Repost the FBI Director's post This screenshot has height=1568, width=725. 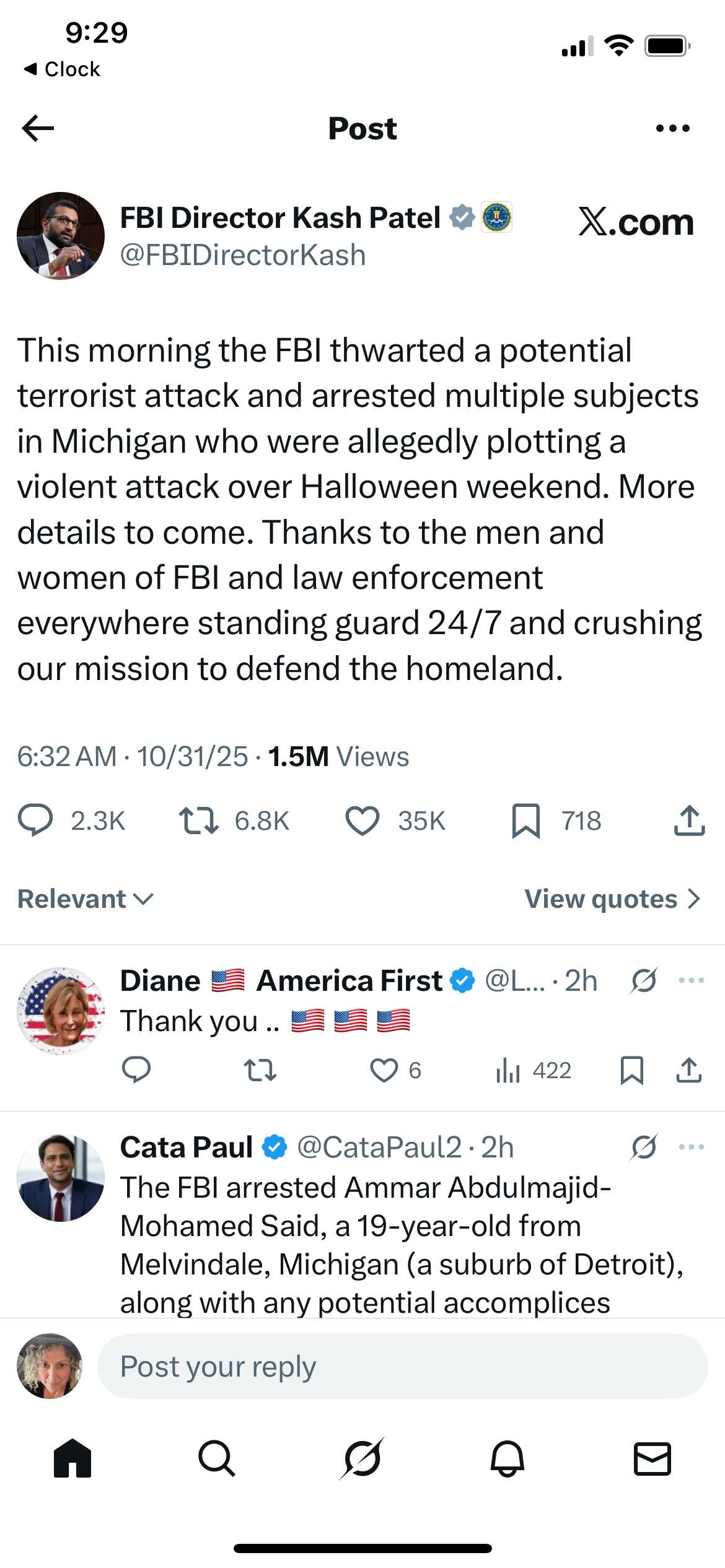[198, 821]
